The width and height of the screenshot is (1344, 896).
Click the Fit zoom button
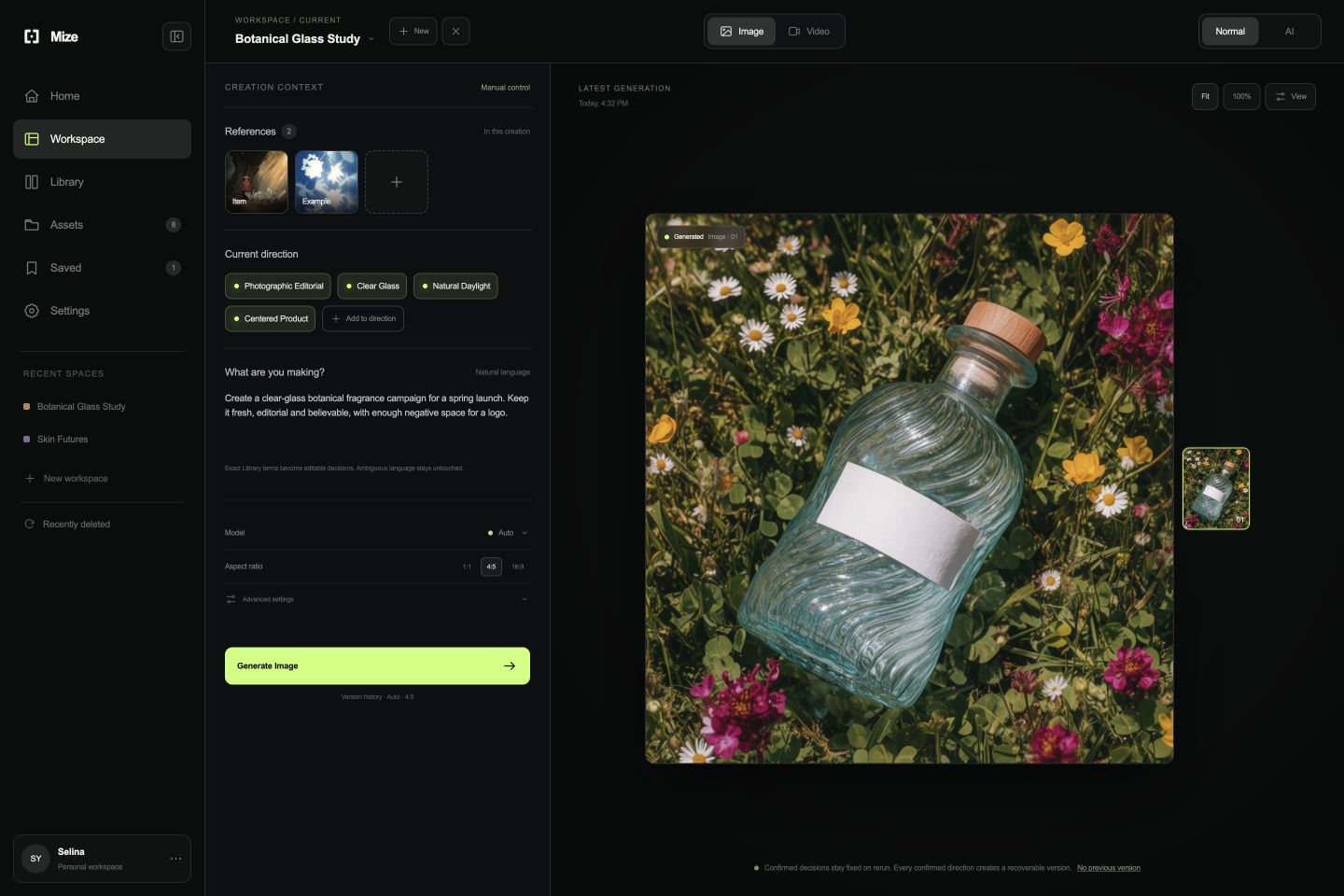click(1205, 96)
